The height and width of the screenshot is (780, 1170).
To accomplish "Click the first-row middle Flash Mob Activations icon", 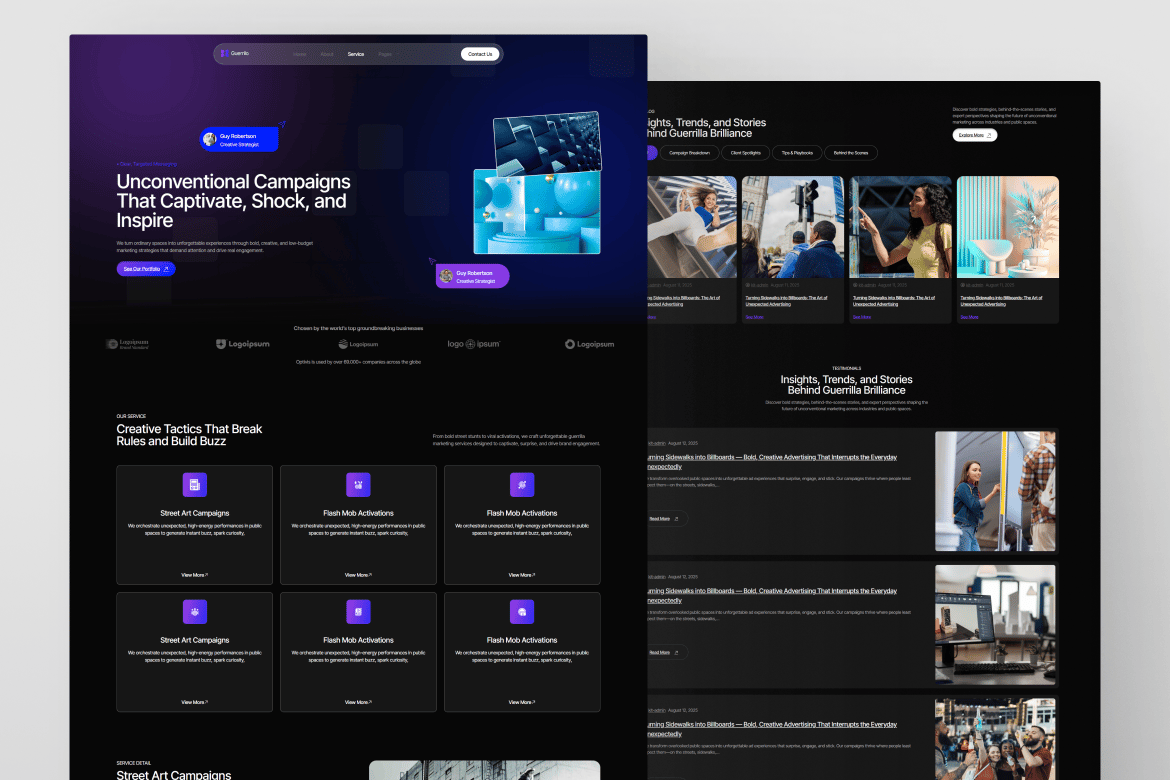I will click(358, 485).
